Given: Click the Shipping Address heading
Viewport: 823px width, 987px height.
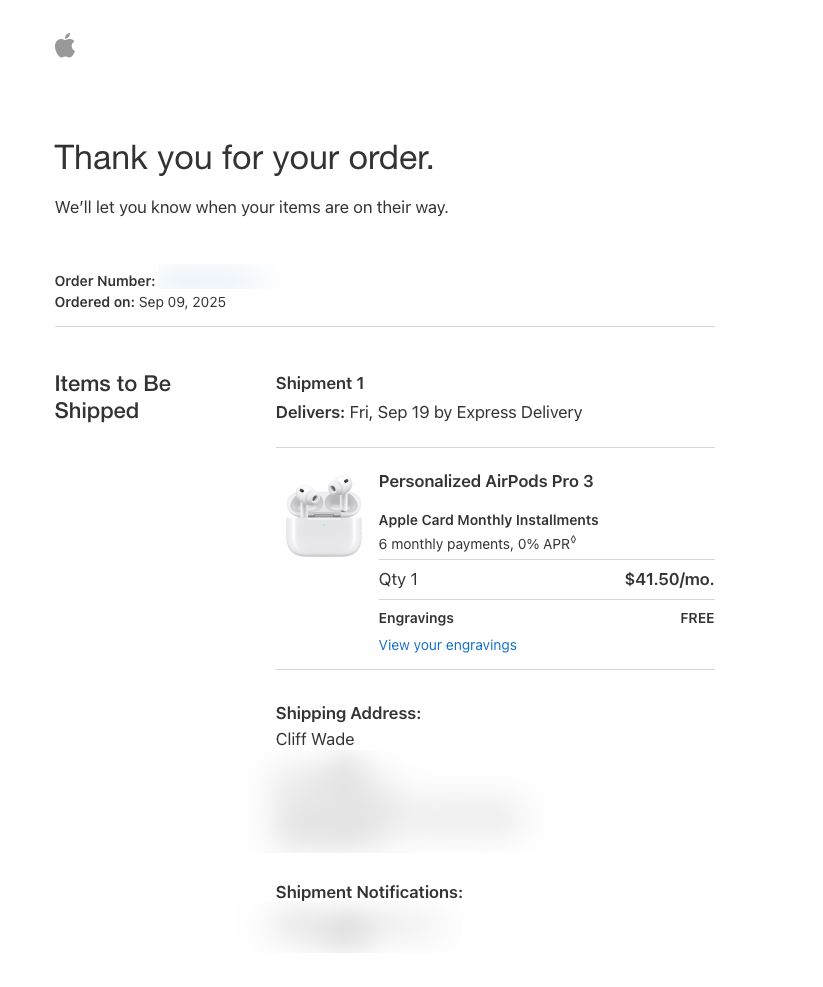Looking at the screenshot, I should (x=348, y=713).
